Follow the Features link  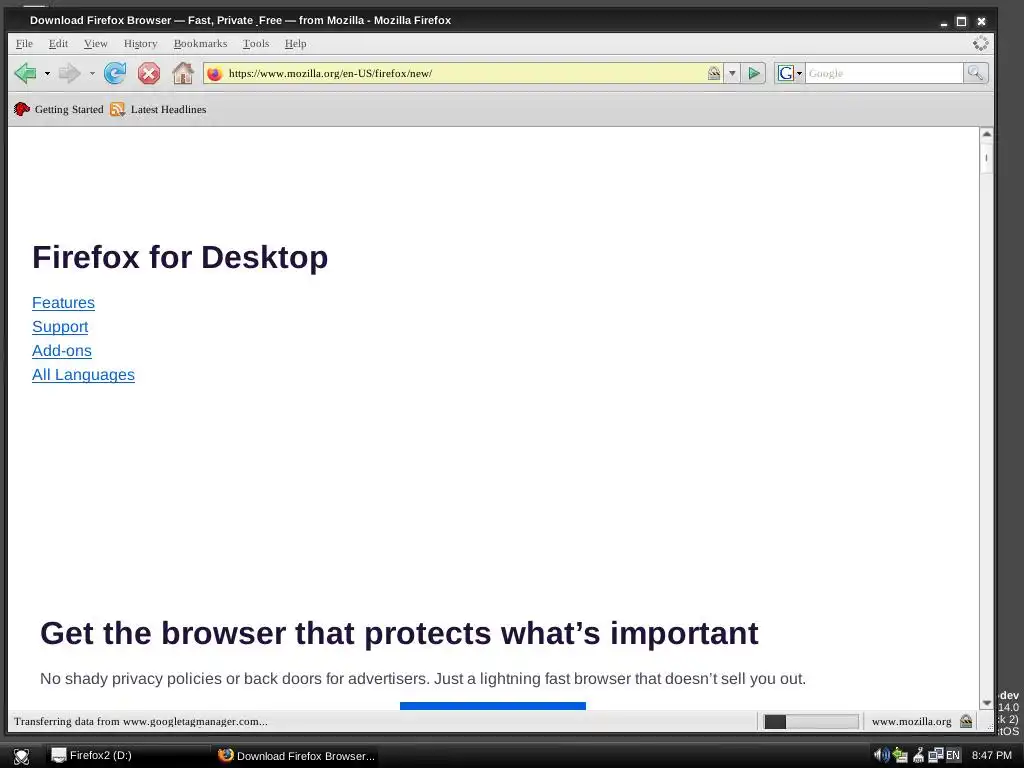coord(63,303)
